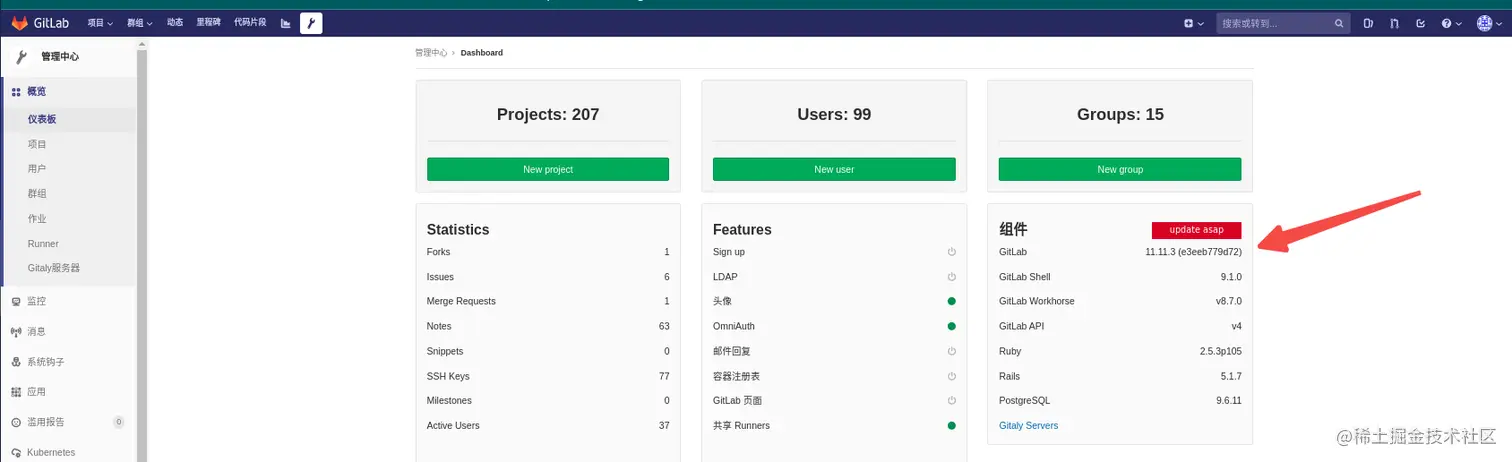This screenshot has width=1512, height=462.
Task: Open the Gitaly Servers link
Action: click(x=1028, y=425)
